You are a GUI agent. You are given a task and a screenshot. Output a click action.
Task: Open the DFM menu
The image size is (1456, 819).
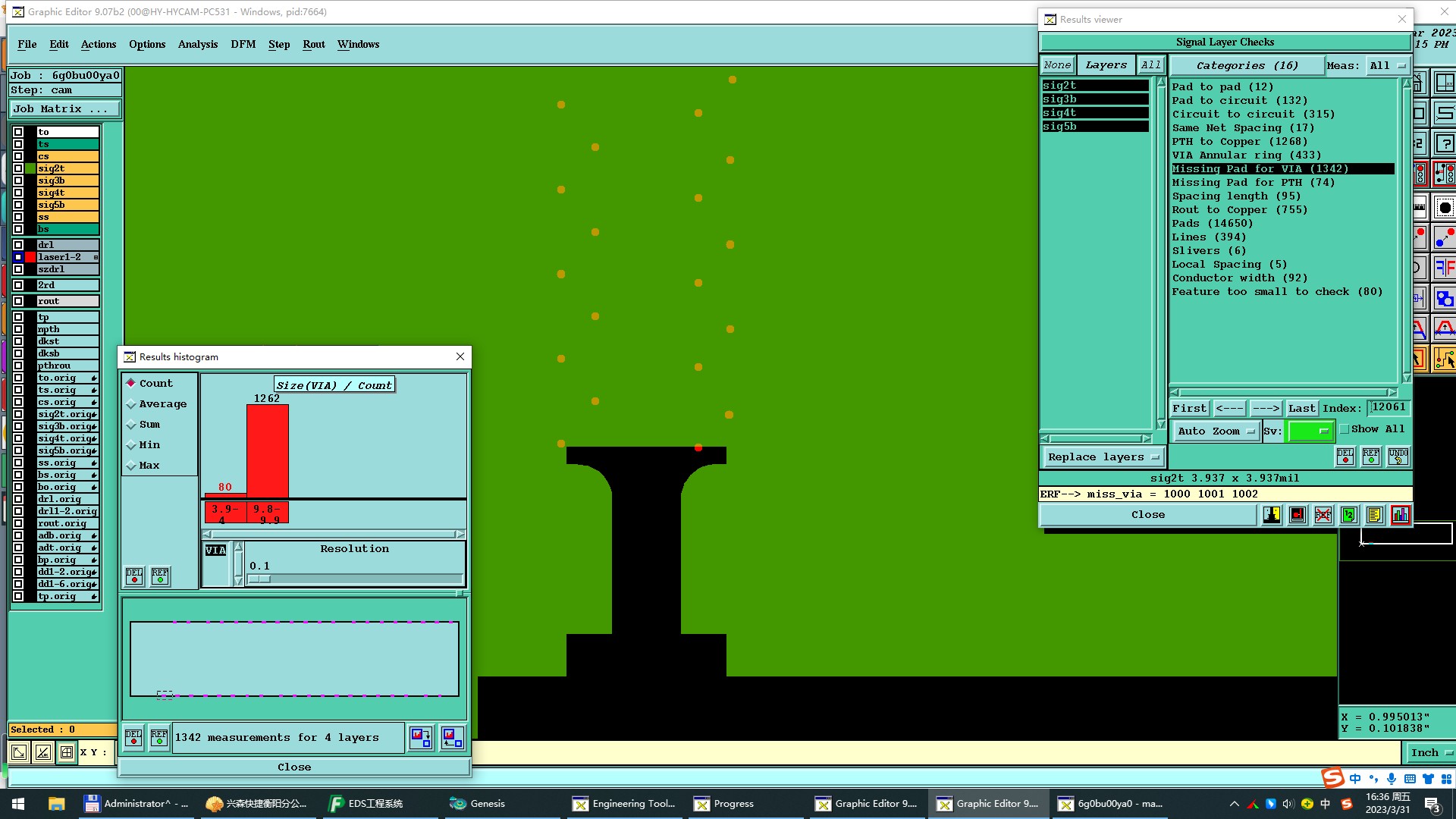click(243, 44)
